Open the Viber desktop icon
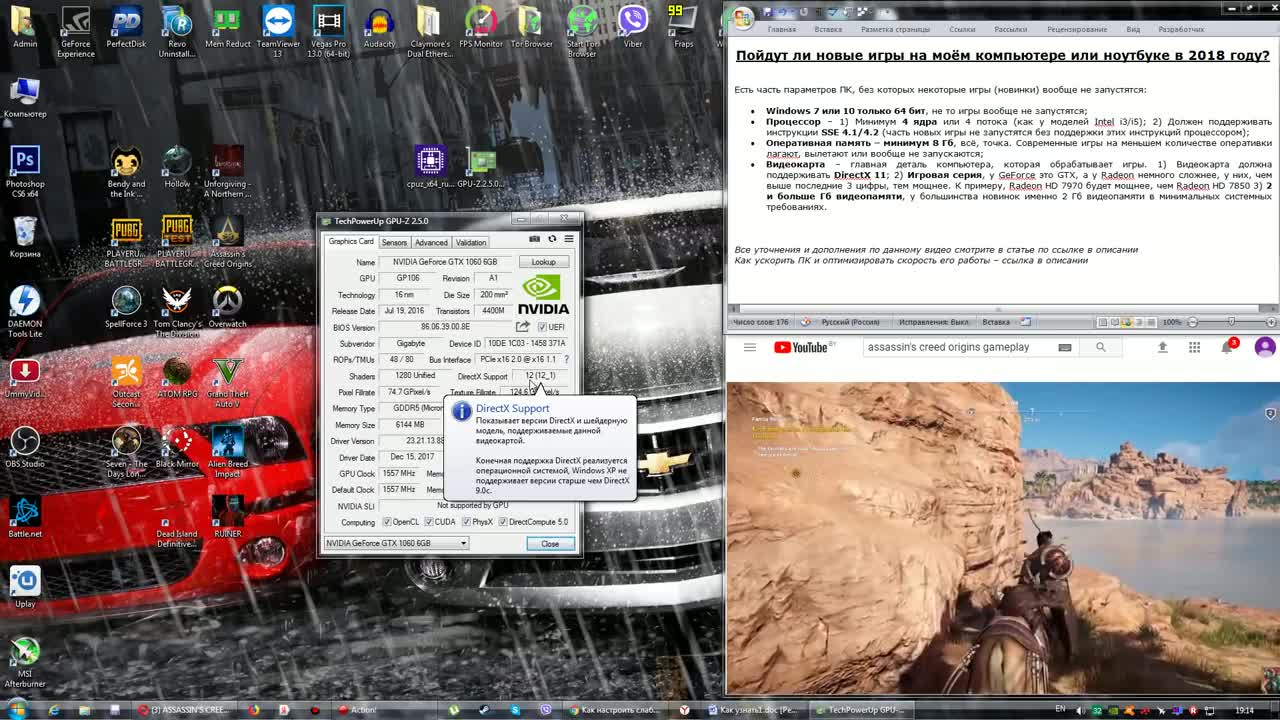The image size is (1280, 720). [633, 28]
